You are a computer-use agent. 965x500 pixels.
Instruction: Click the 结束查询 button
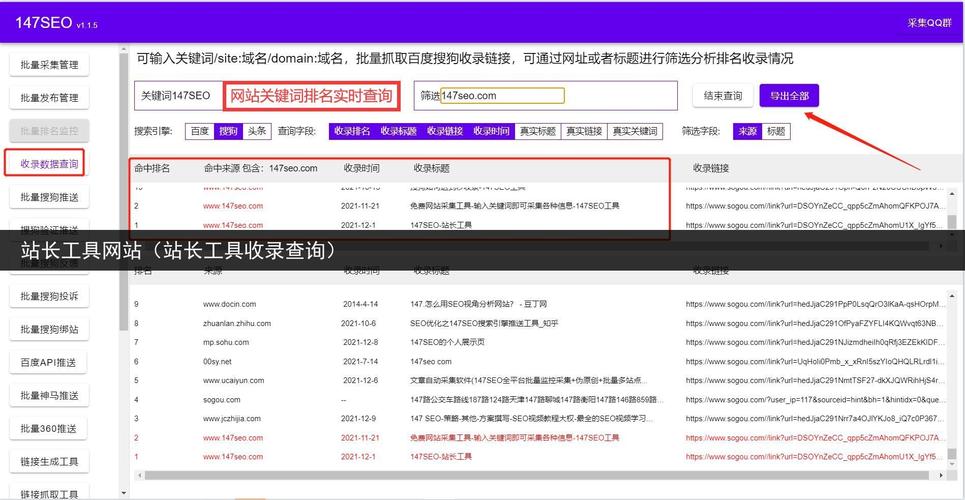[x=723, y=96]
